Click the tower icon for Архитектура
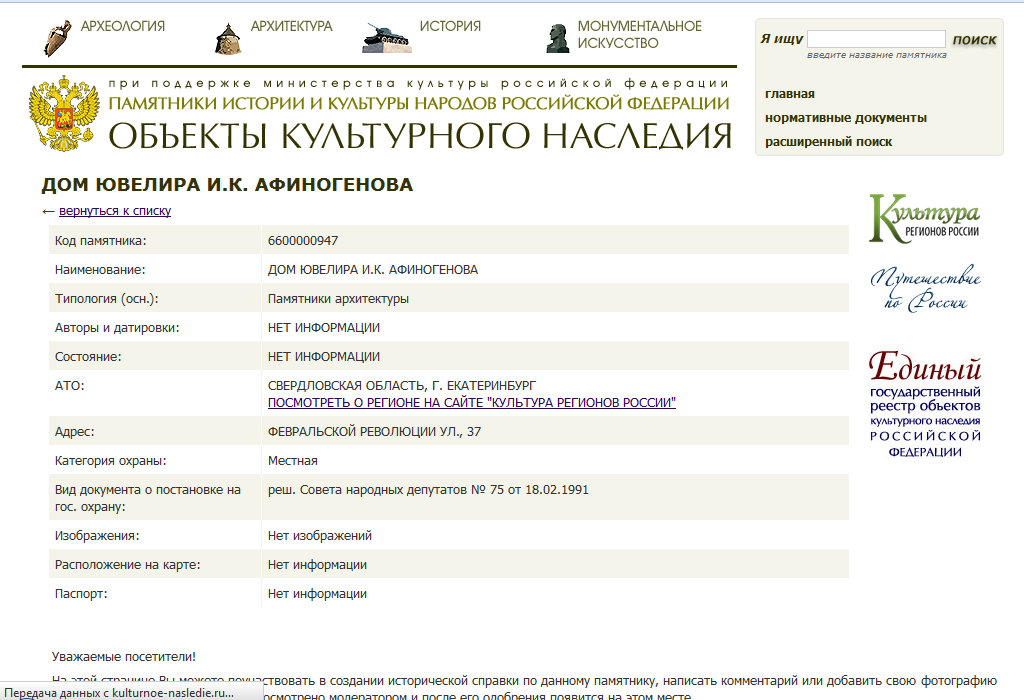This screenshot has width=1024, height=700. (x=228, y=38)
